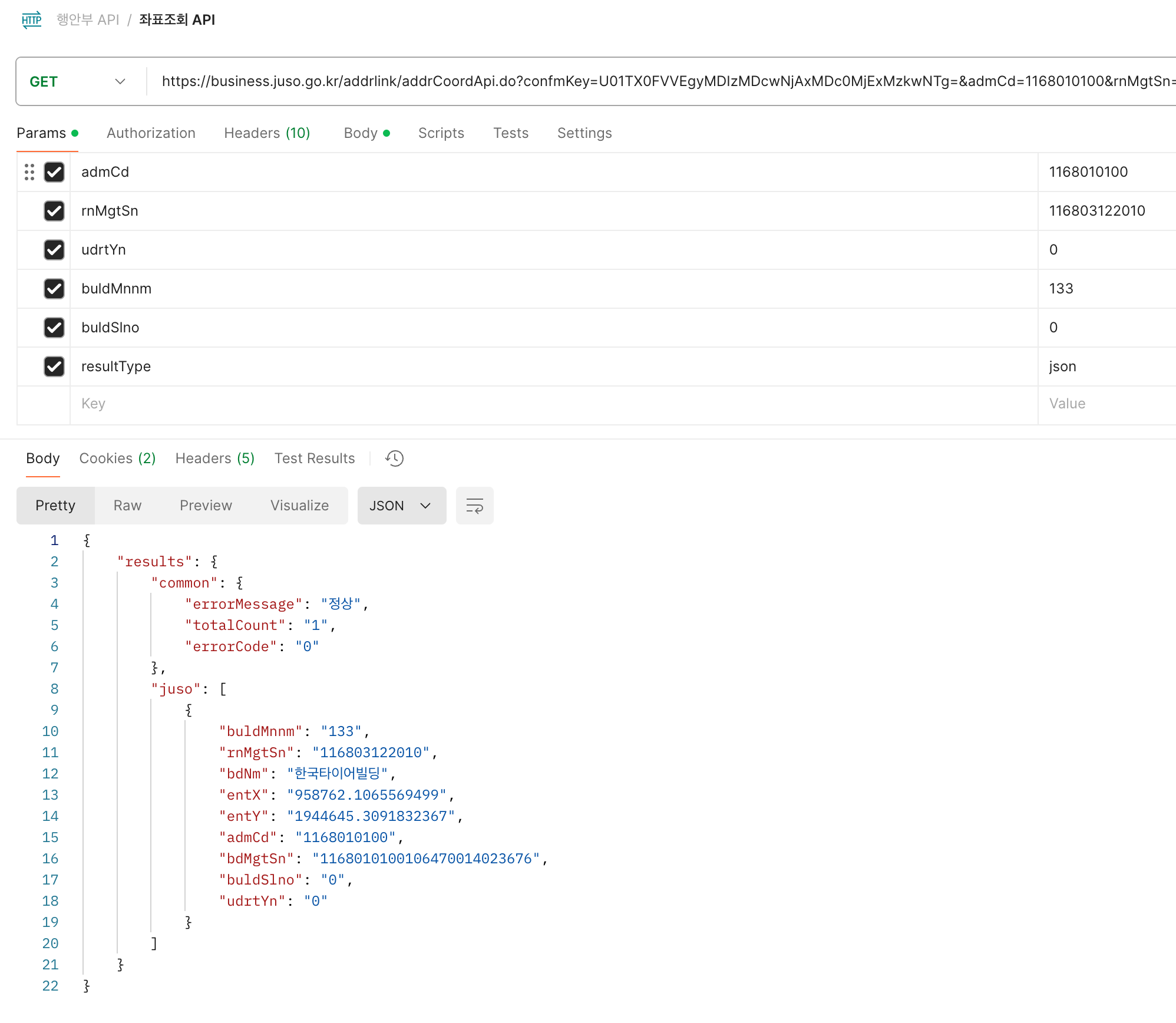Click the Authorization tab

(x=151, y=132)
